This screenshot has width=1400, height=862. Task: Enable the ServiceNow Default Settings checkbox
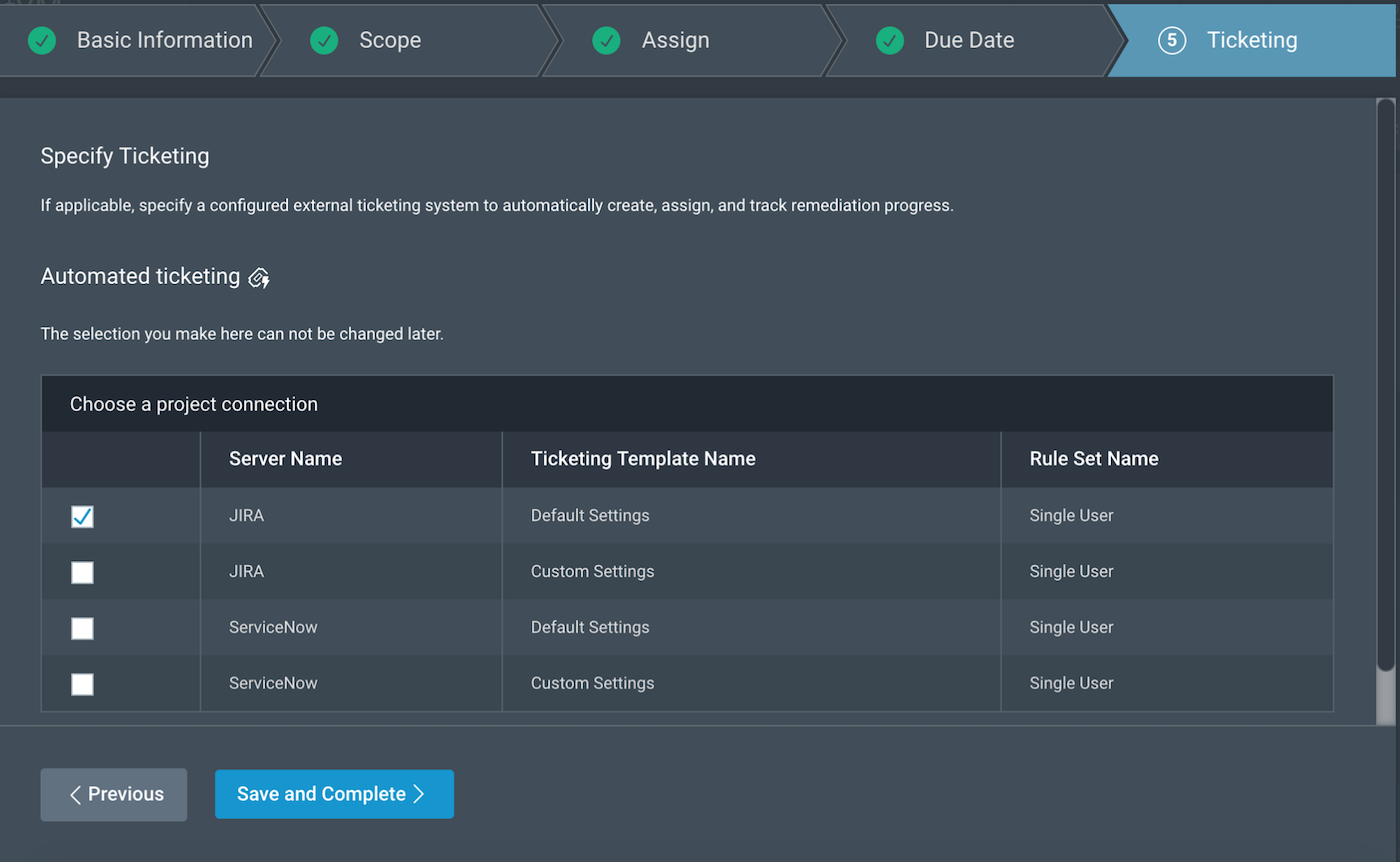click(x=83, y=628)
